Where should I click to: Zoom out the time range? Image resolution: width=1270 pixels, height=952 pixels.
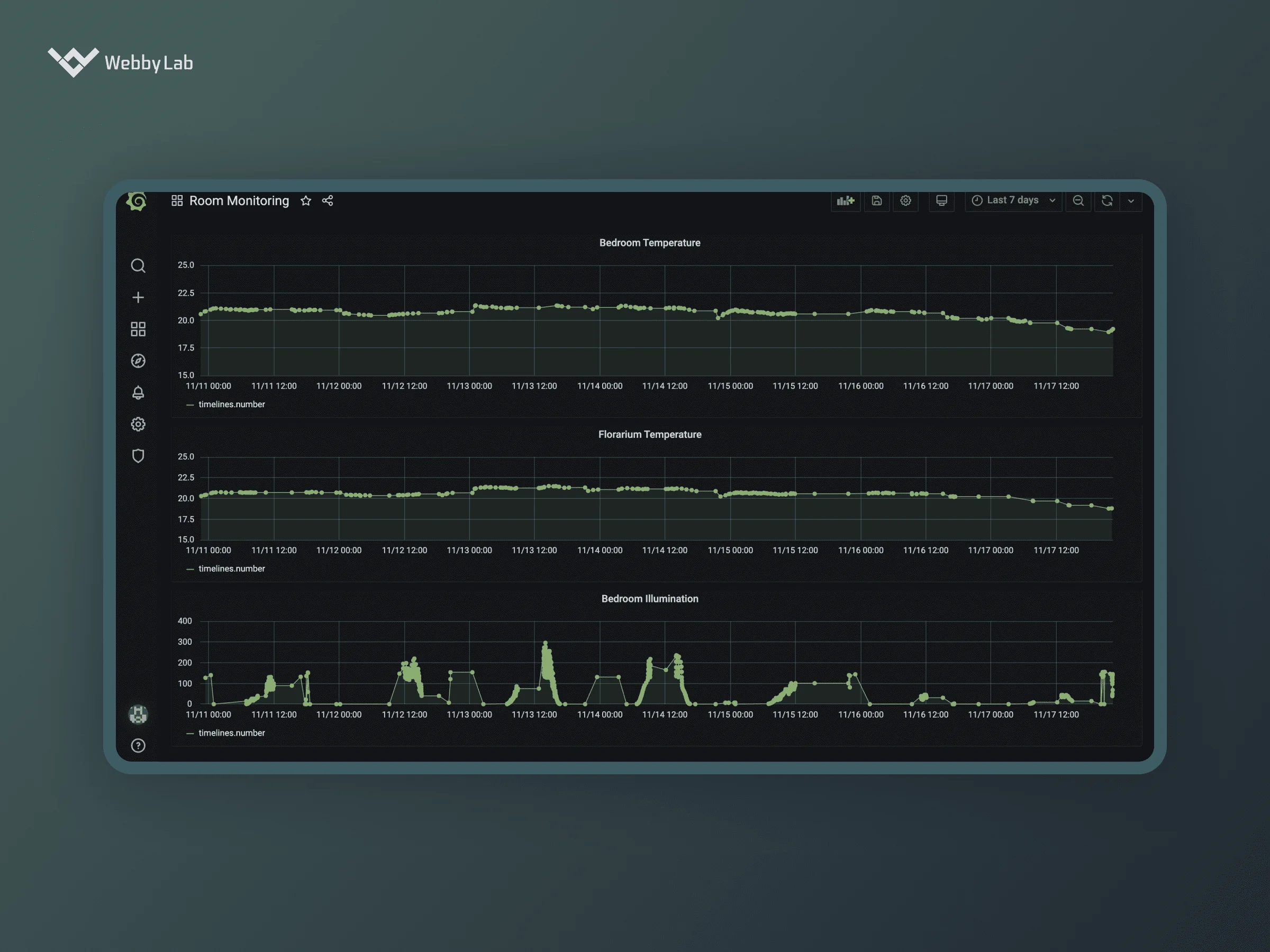[x=1078, y=201]
